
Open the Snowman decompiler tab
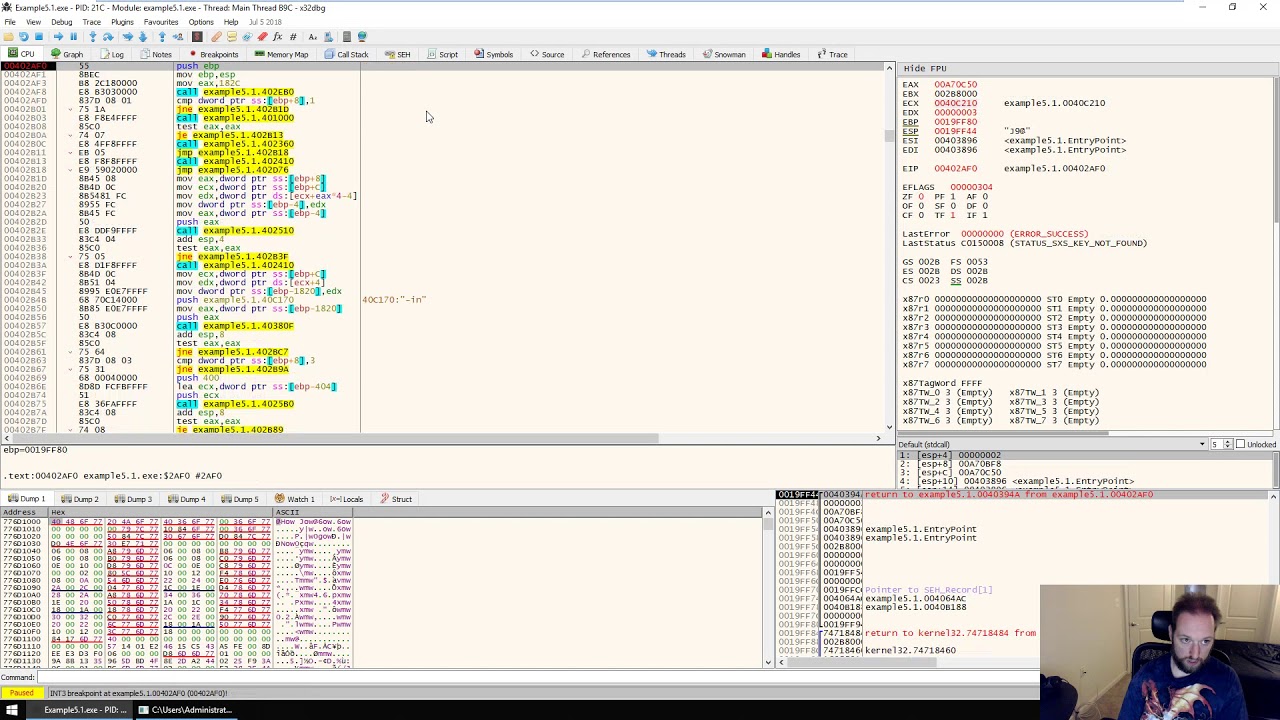point(723,54)
